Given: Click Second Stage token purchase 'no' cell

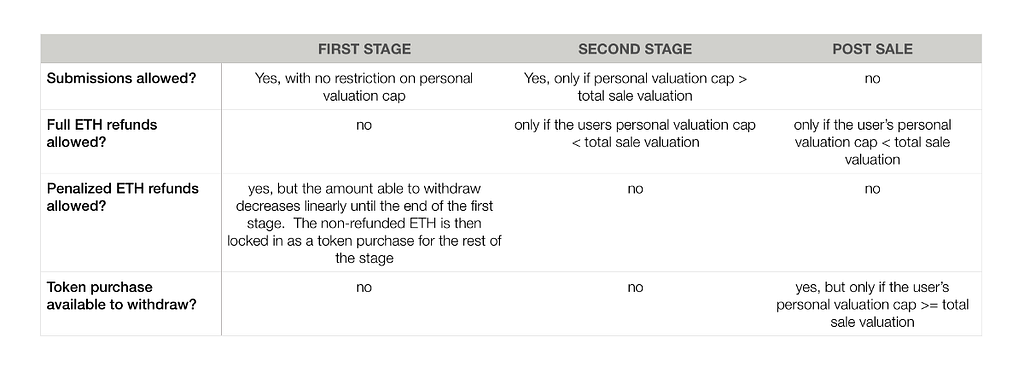Looking at the screenshot, I should click(x=635, y=288).
